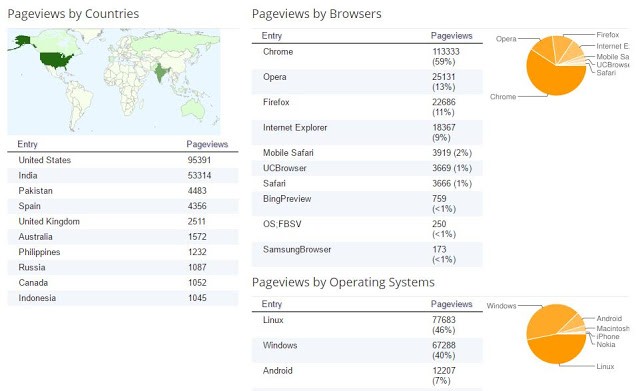The image size is (640, 391).
Task: Click the 'iPhone' legend label on the OS pie
Action: 608,337
